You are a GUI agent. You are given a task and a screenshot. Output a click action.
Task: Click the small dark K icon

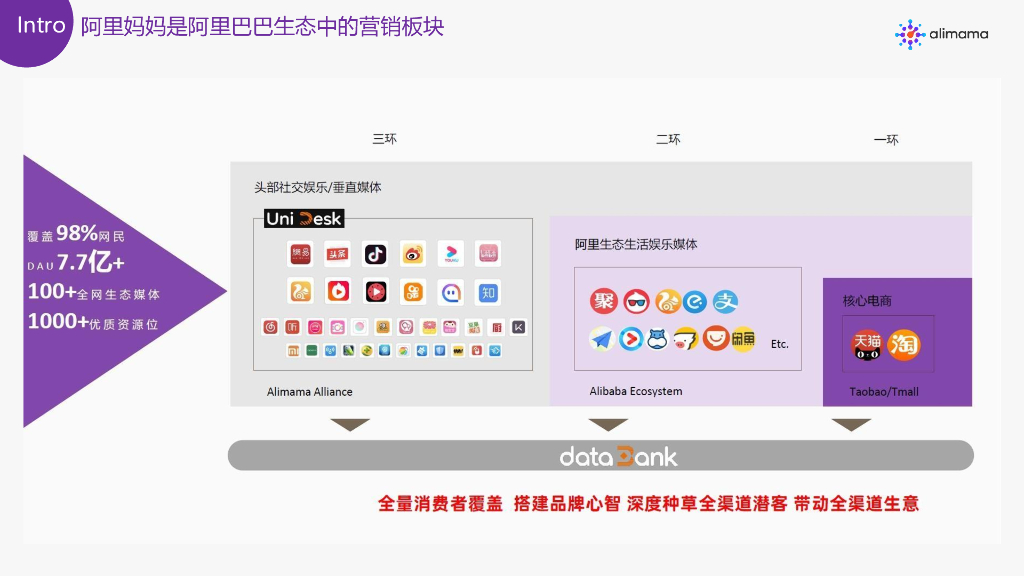519,327
